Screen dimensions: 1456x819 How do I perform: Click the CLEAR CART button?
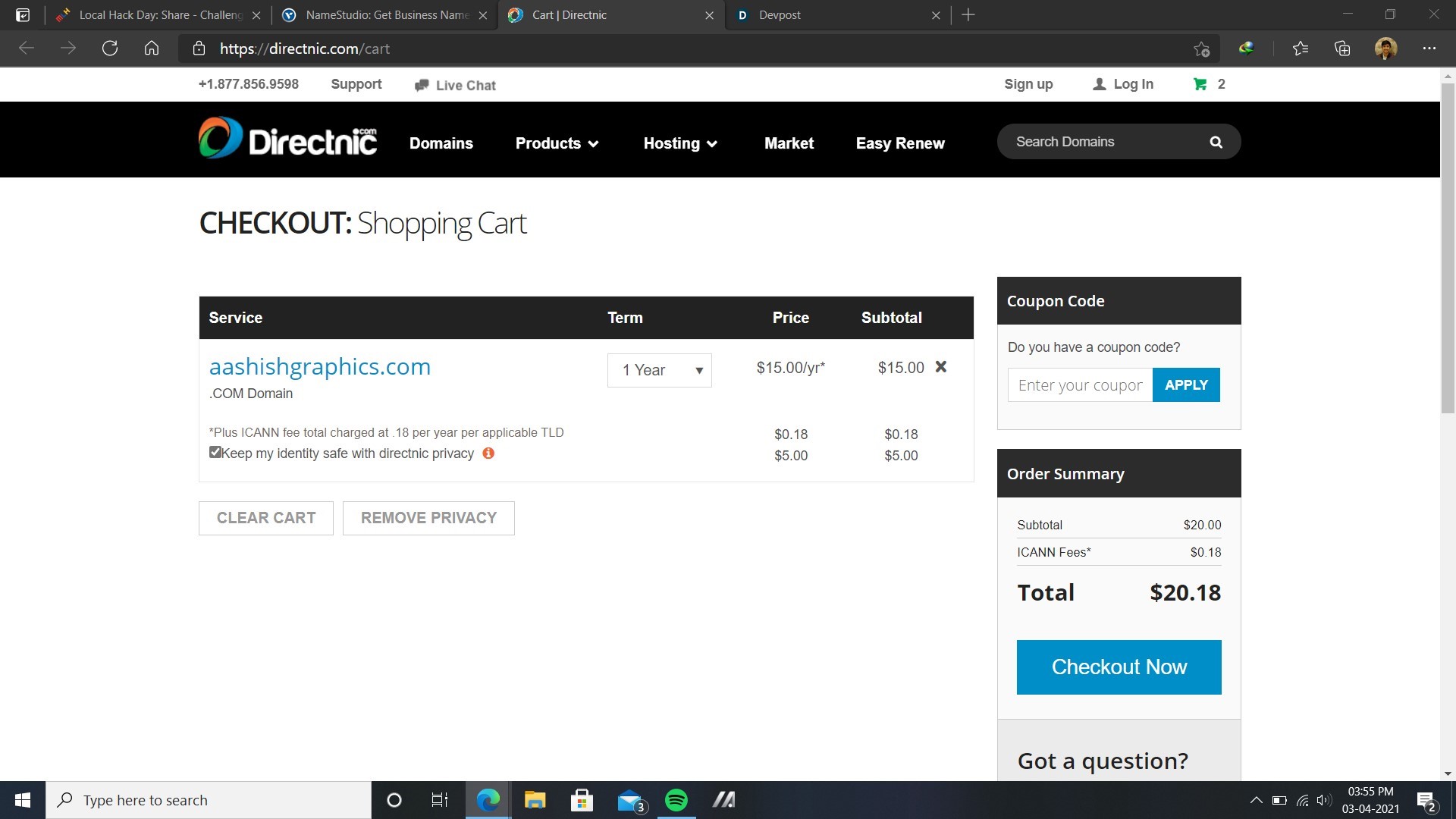266,518
